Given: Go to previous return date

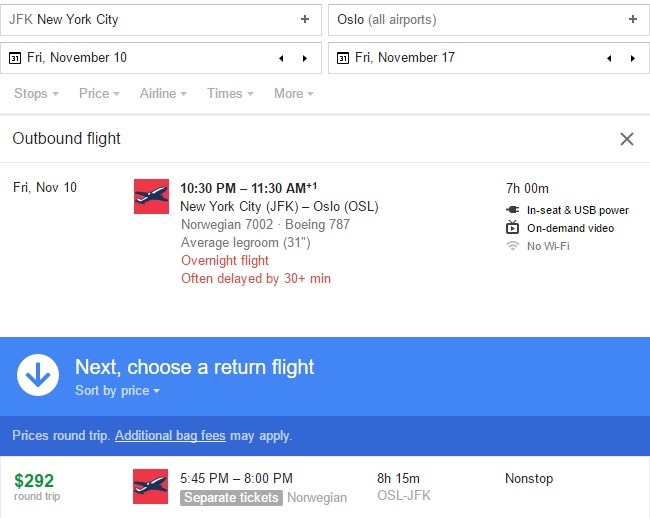Looking at the screenshot, I should pyautogui.click(x=609, y=58).
